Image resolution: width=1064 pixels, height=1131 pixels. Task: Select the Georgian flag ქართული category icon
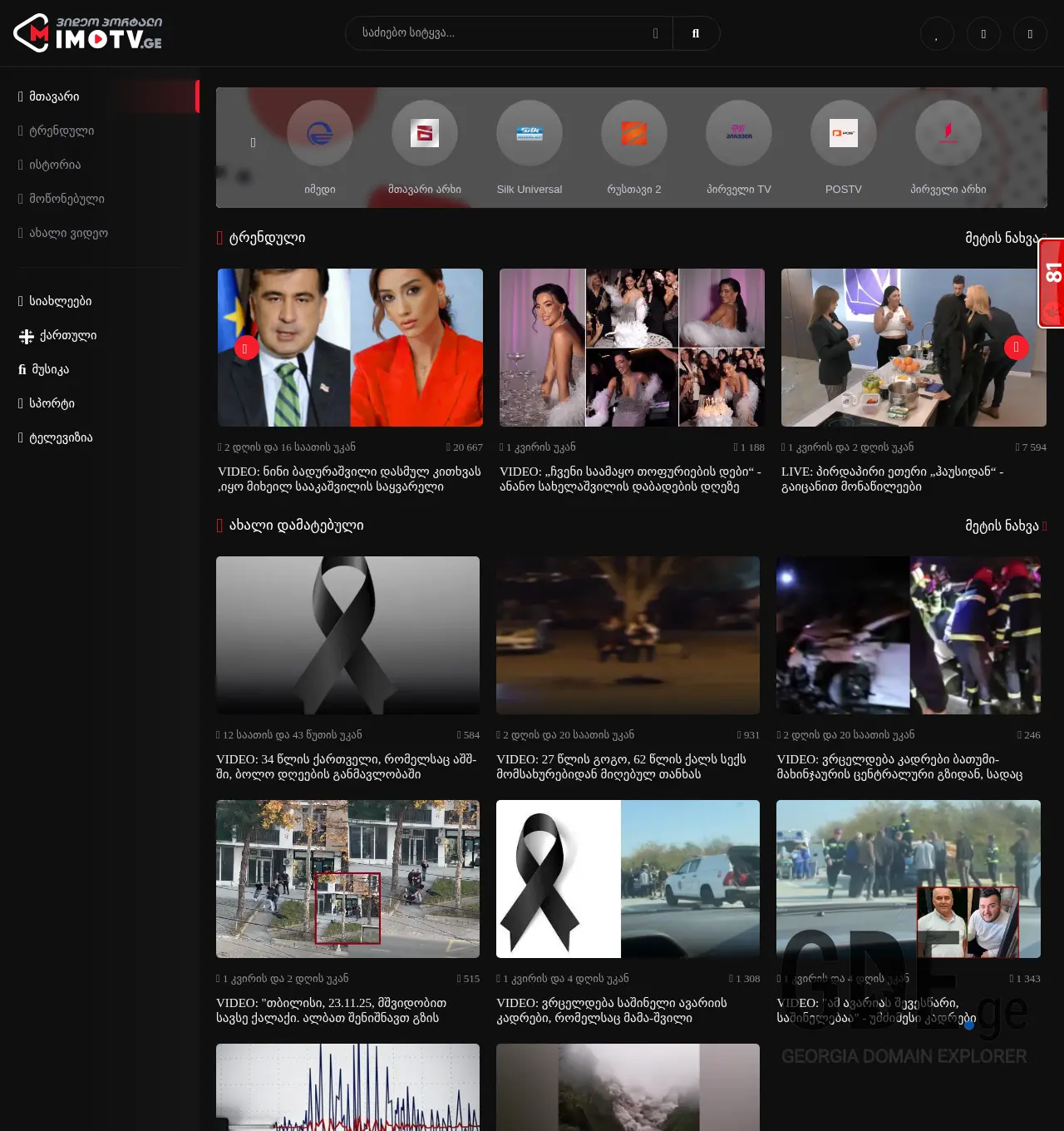point(25,336)
